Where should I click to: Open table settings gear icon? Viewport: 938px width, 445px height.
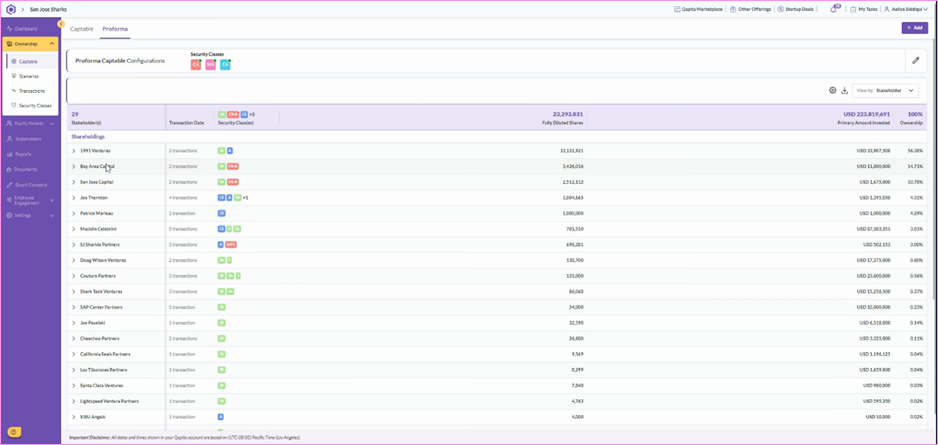pos(832,90)
